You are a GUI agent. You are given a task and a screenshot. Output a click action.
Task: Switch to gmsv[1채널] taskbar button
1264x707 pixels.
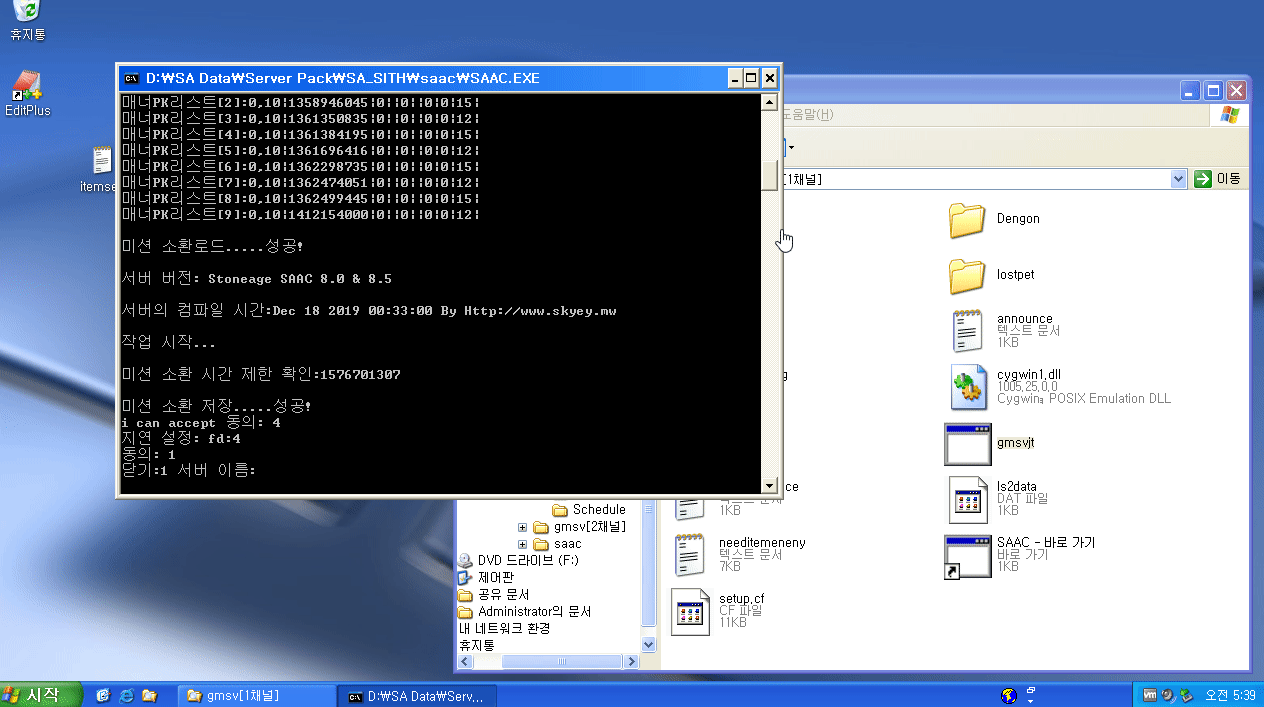pos(256,695)
